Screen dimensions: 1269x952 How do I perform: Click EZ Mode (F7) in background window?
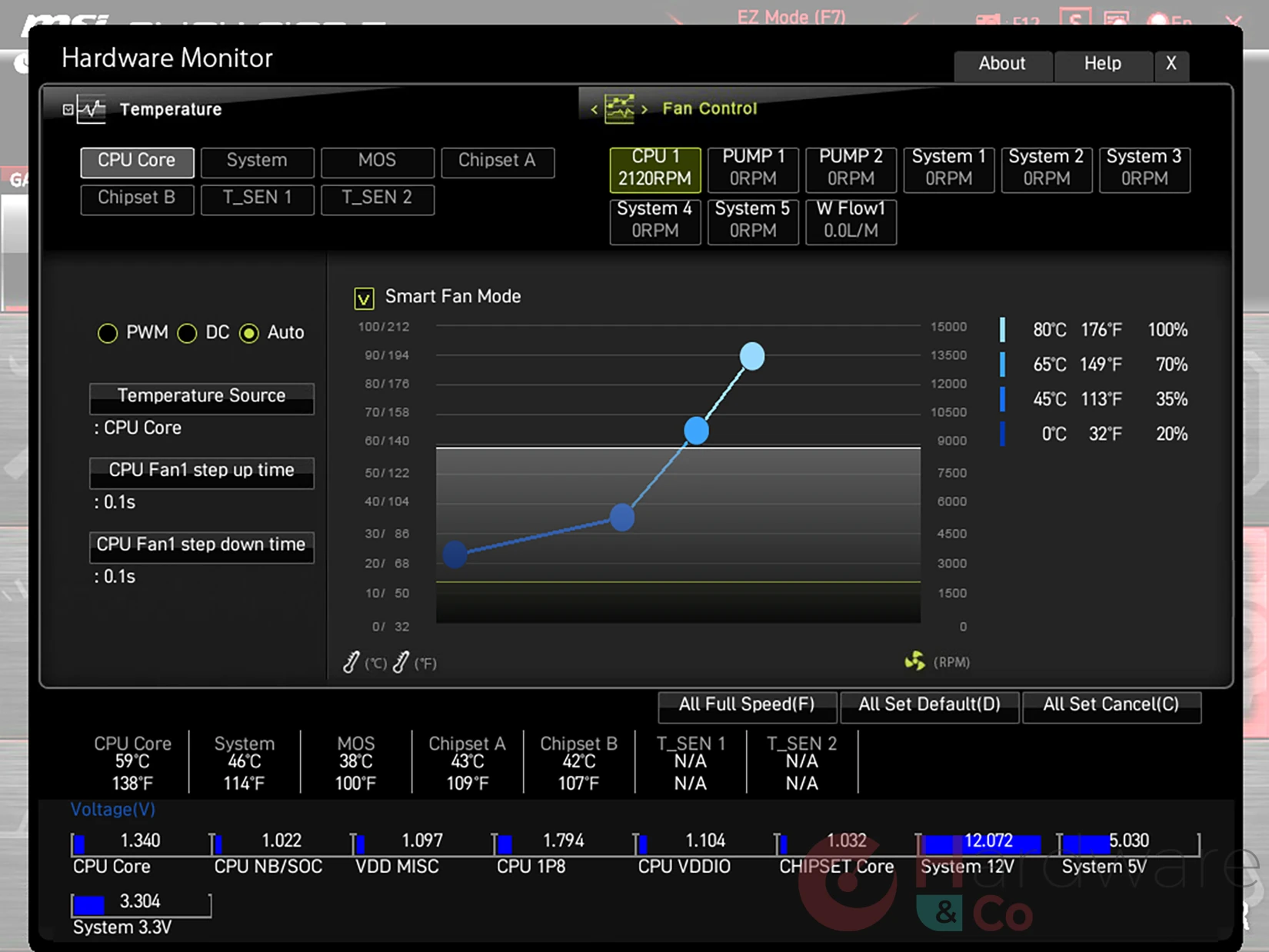[x=791, y=17]
